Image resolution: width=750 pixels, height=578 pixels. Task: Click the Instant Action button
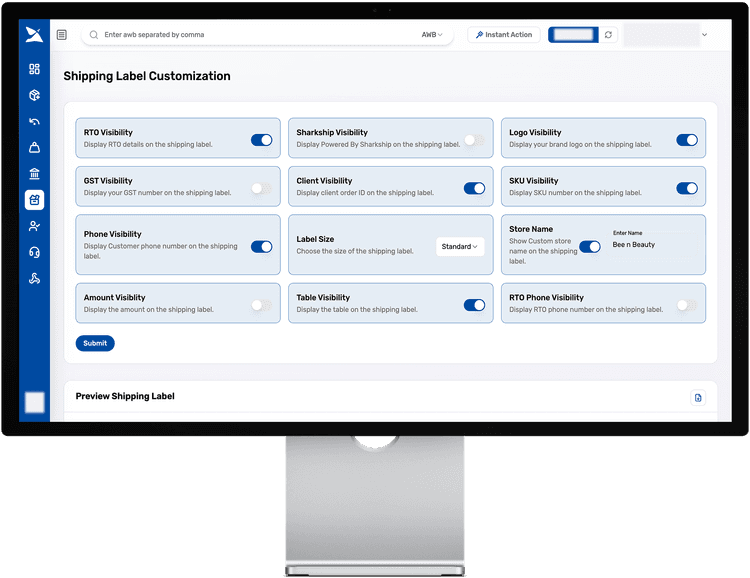click(504, 34)
